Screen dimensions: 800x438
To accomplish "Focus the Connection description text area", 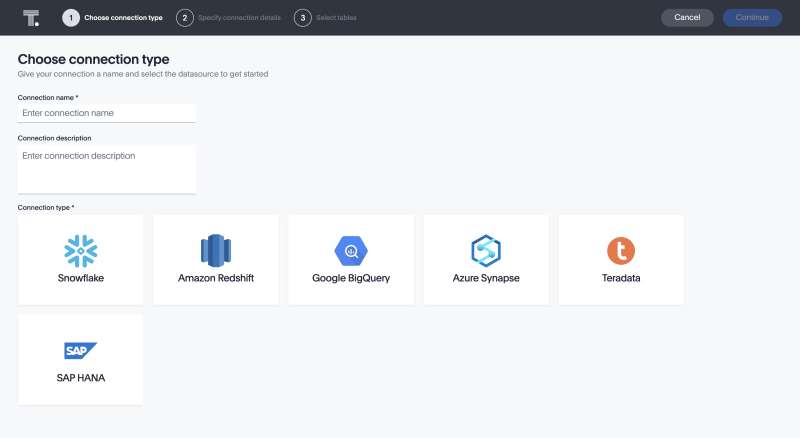I will (107, 169).
